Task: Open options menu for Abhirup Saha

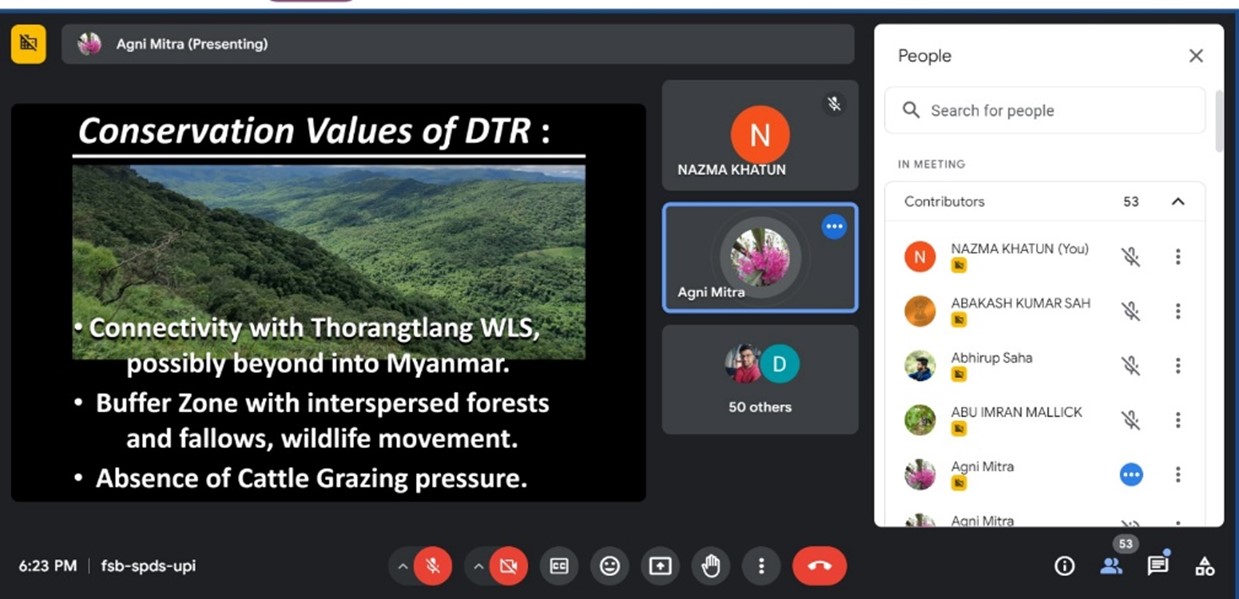Action: coord(1177,366)
